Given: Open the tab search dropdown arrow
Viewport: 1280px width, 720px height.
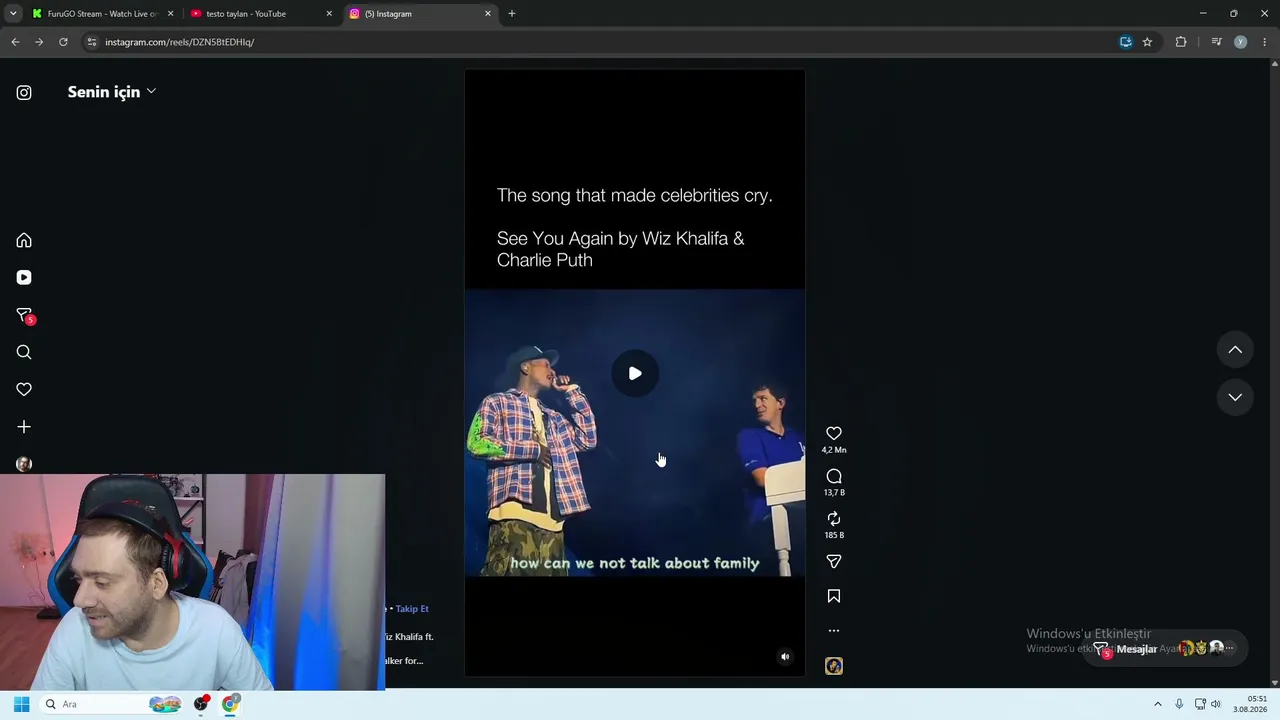Looking at the screenshot, I should pyautogui.click(x=13, y=14).
